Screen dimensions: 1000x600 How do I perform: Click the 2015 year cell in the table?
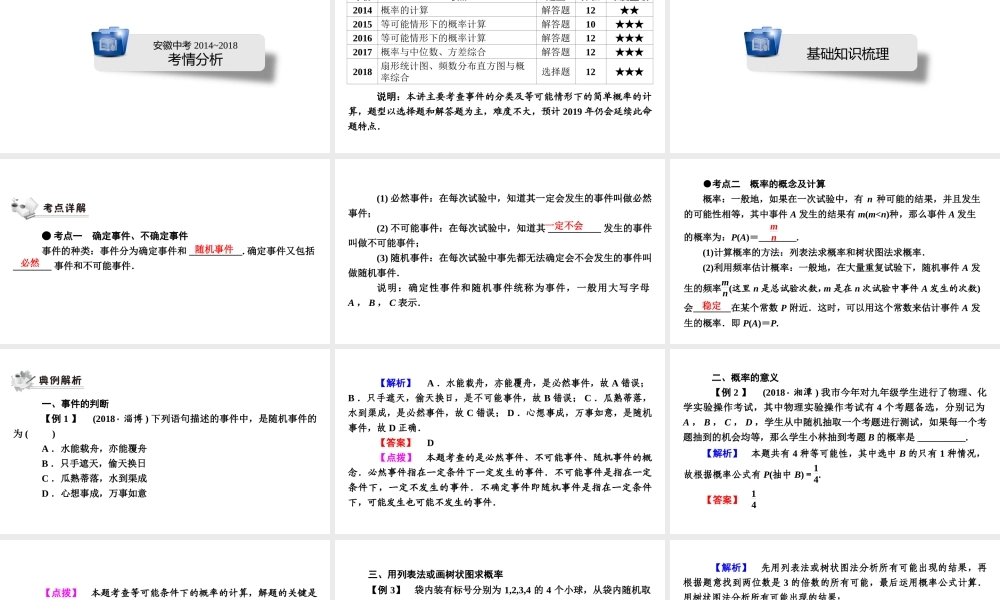coord(362,24)
